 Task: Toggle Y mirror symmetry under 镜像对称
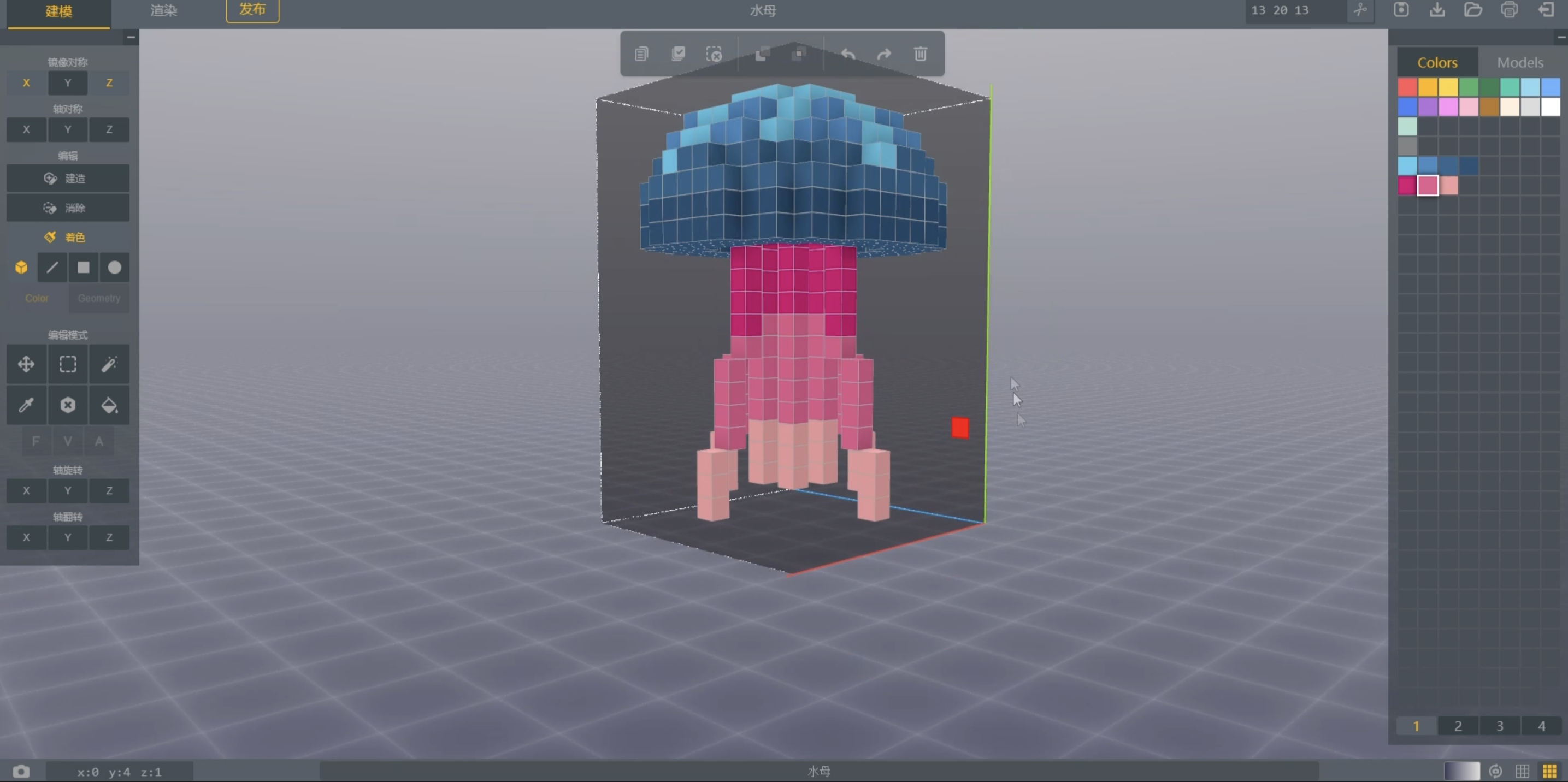(68, 83)
